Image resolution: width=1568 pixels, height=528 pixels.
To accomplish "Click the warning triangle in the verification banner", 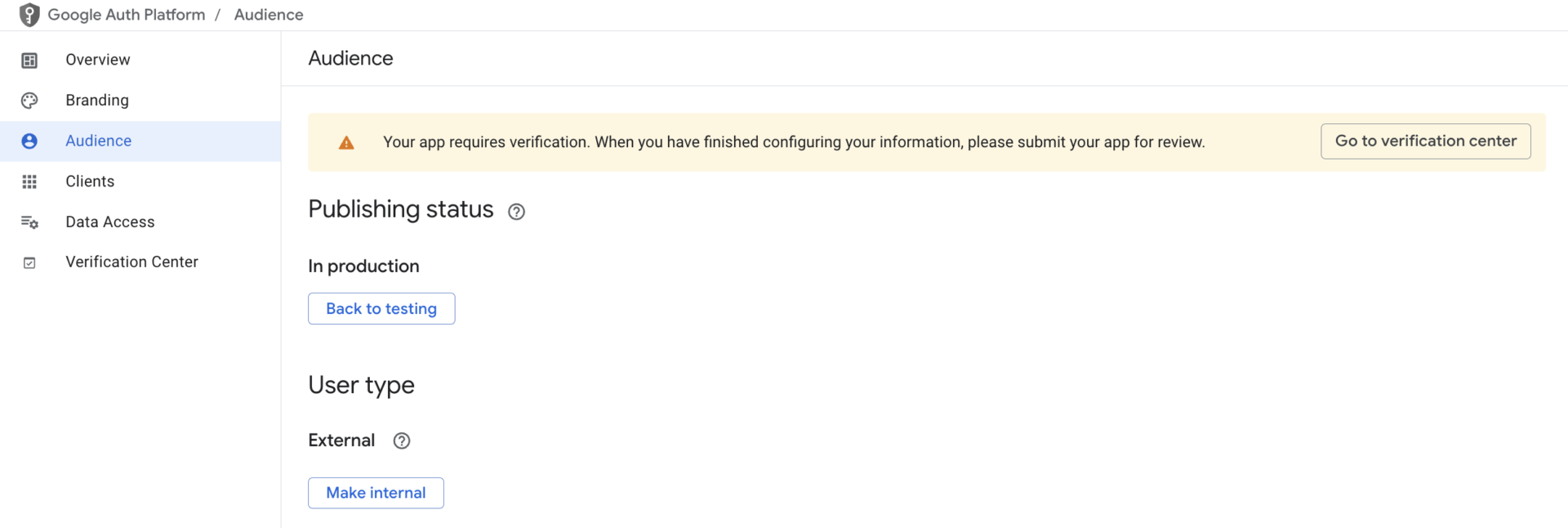I will (346, 141).
